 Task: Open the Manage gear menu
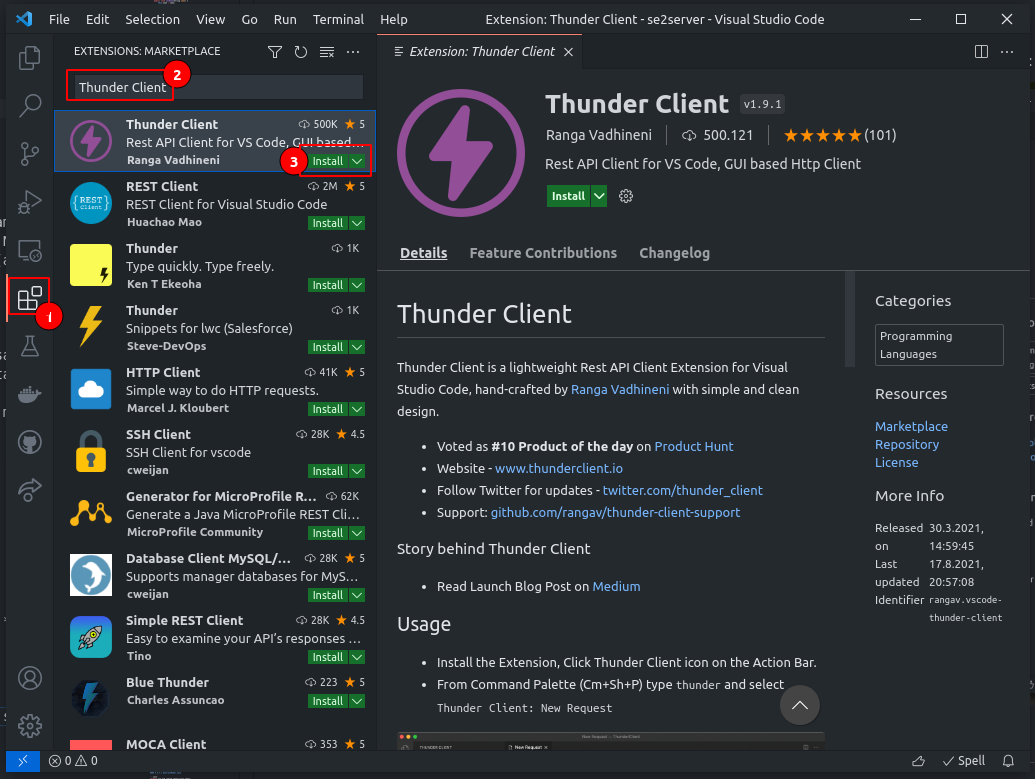29,726
